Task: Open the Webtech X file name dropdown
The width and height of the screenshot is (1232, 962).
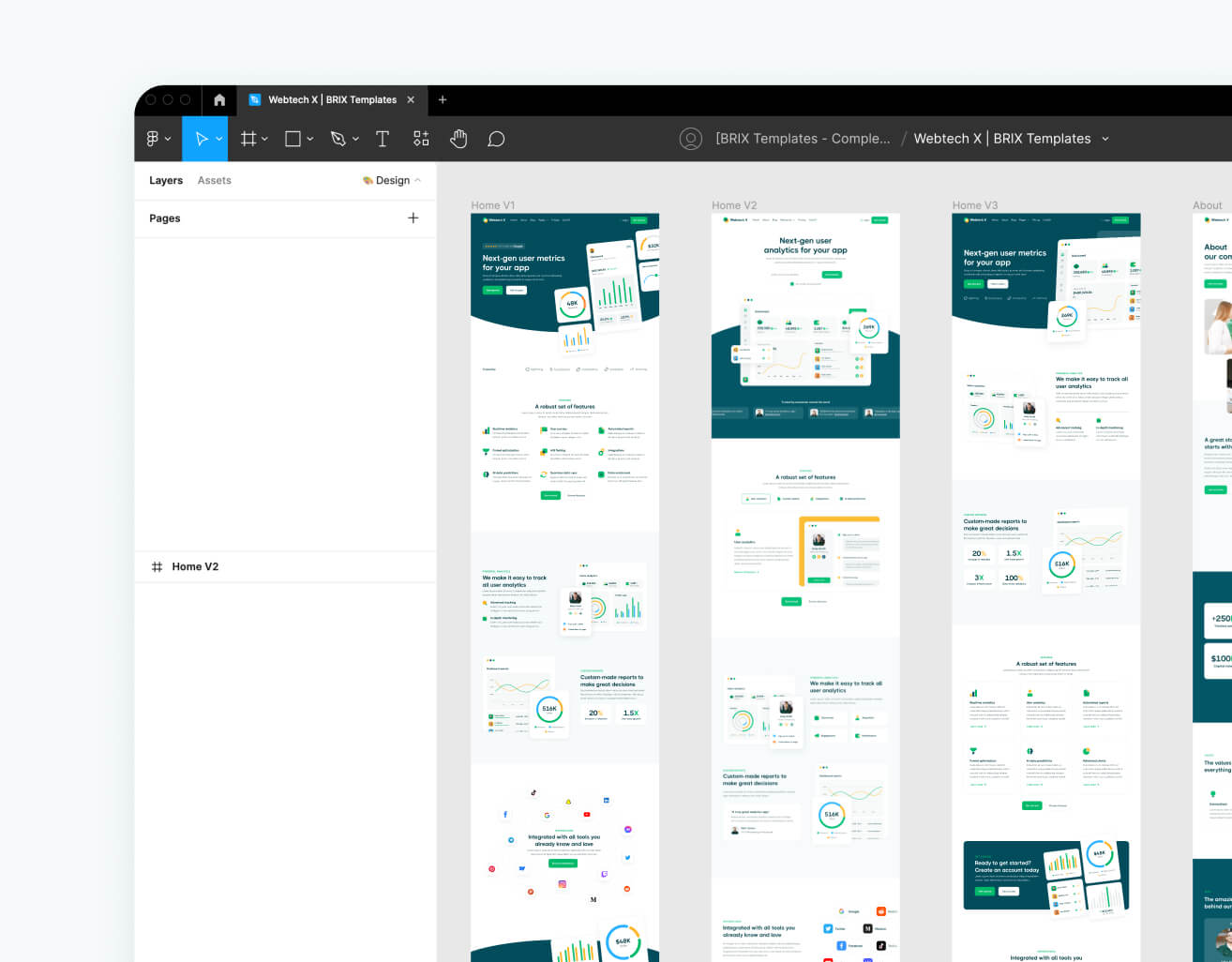Action: click(1106, 138)
